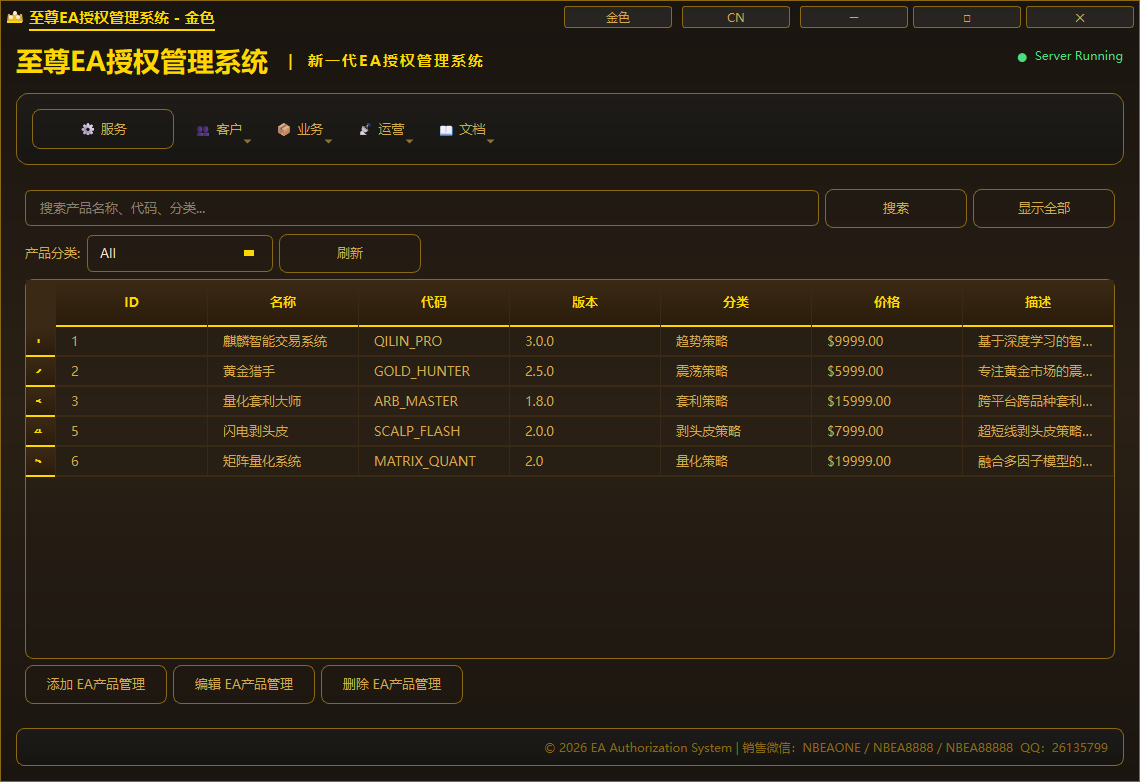
Task: Expand the 客户 menu arrow
Action: (247, 142)
